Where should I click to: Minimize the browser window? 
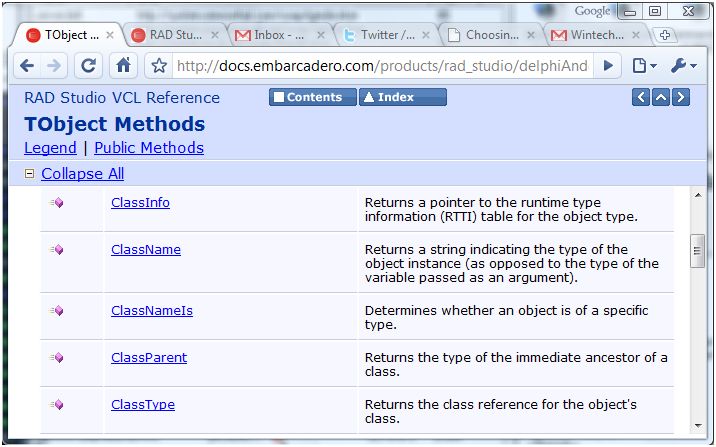[x=630, y=11]
